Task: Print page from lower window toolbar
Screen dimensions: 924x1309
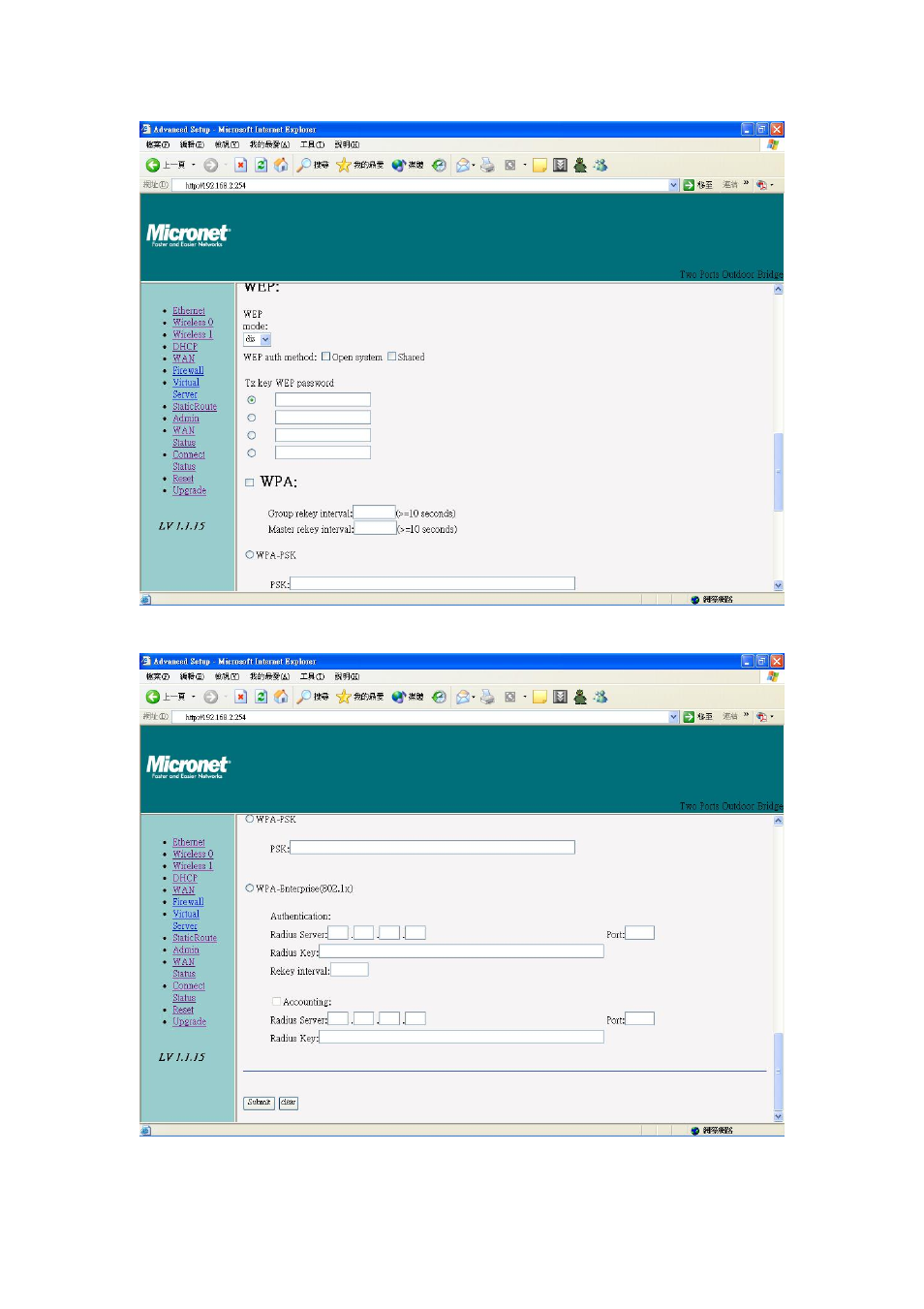Action: click(x=487, y=697)
